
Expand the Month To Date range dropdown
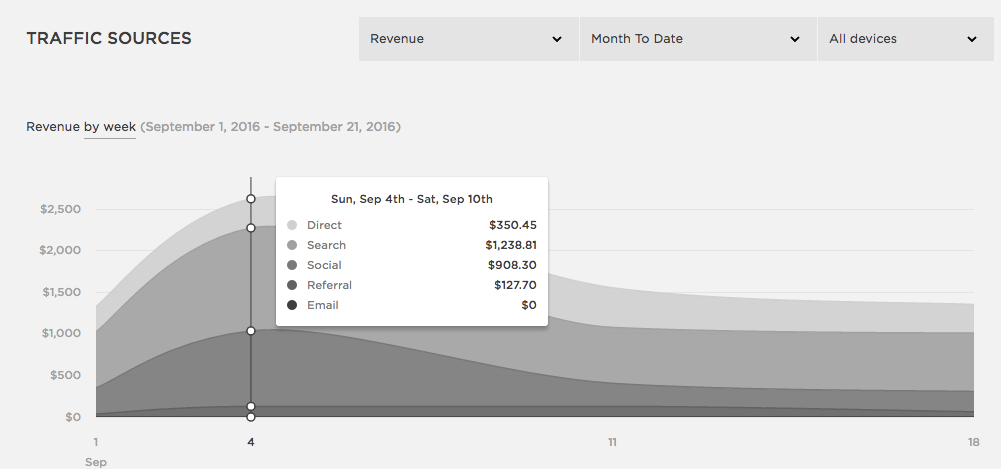tap(697, 39)
